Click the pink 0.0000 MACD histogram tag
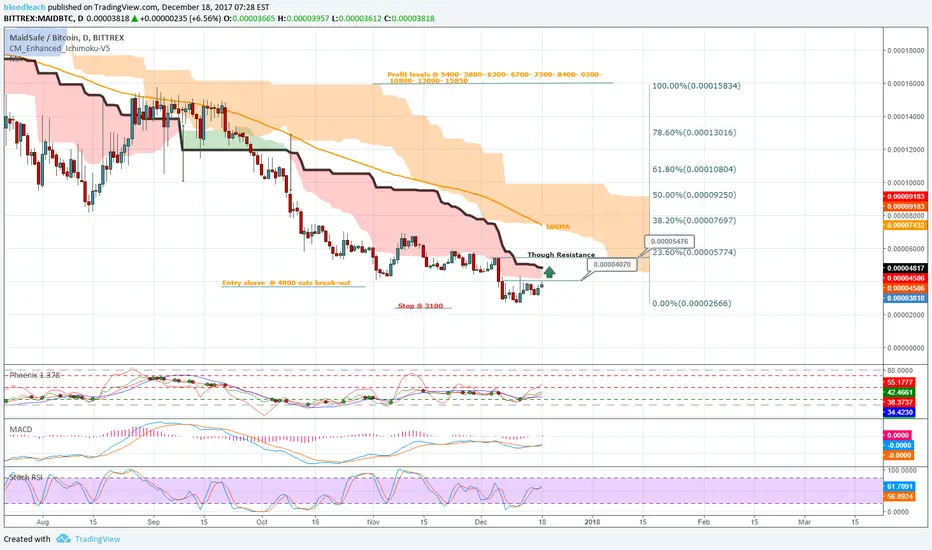This screenshot has height=550, width=932. coord(898,435)
